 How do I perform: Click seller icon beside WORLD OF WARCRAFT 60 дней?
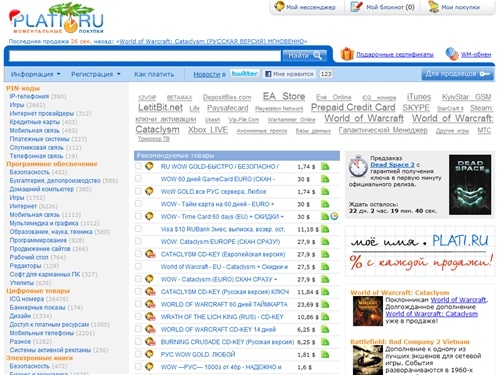[x=150, y=304]
